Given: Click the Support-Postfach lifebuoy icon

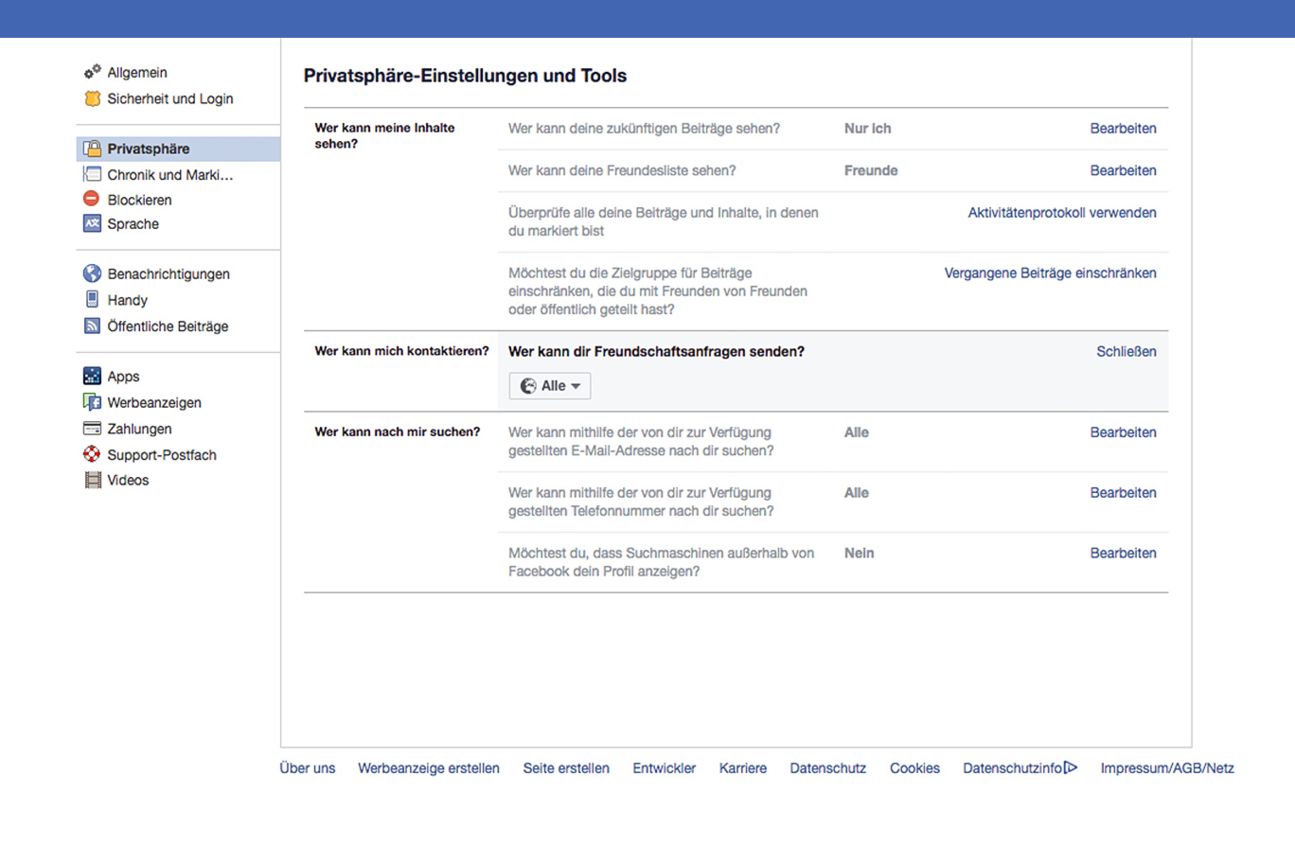Looking at the screenshot, I should click(92, 455).
